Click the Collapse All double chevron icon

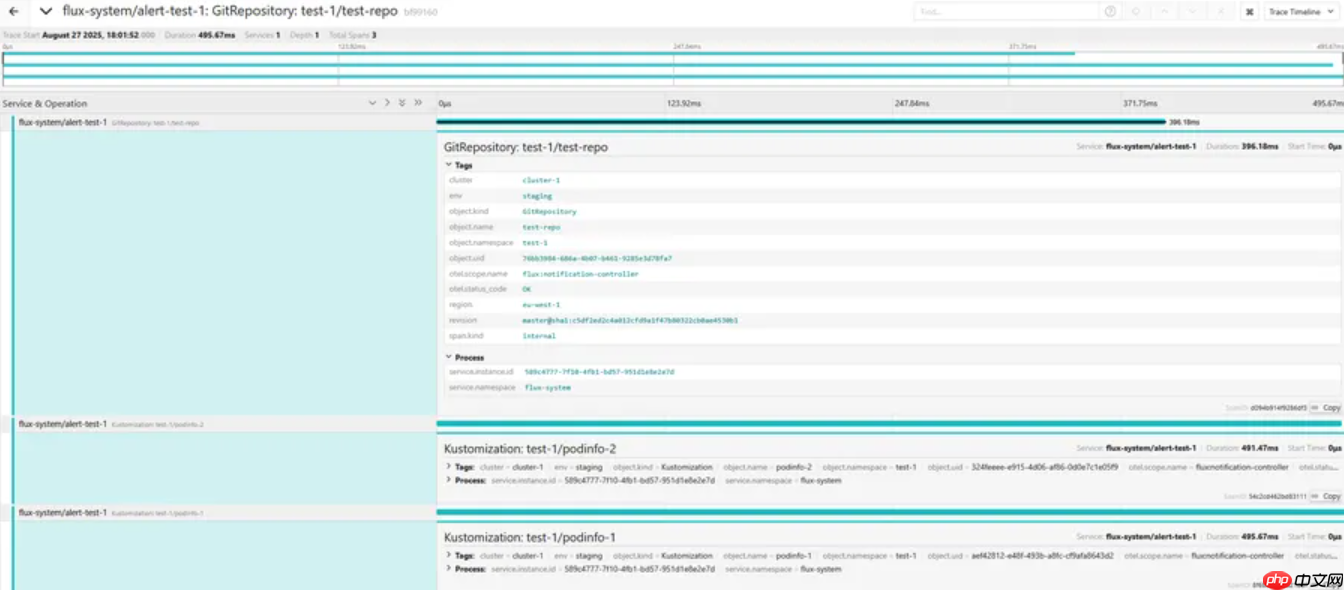[x=418, y=103]
